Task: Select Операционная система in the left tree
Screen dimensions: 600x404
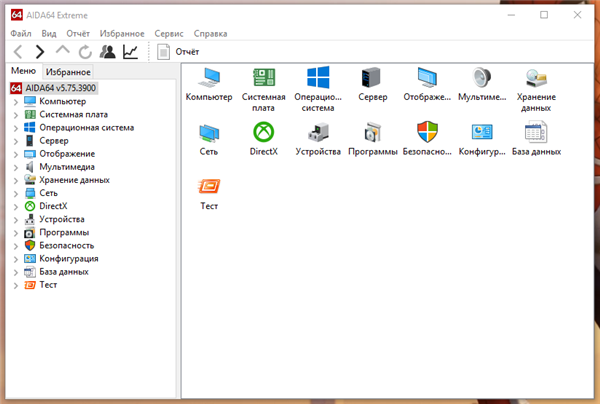Action: tap(87, 127)
